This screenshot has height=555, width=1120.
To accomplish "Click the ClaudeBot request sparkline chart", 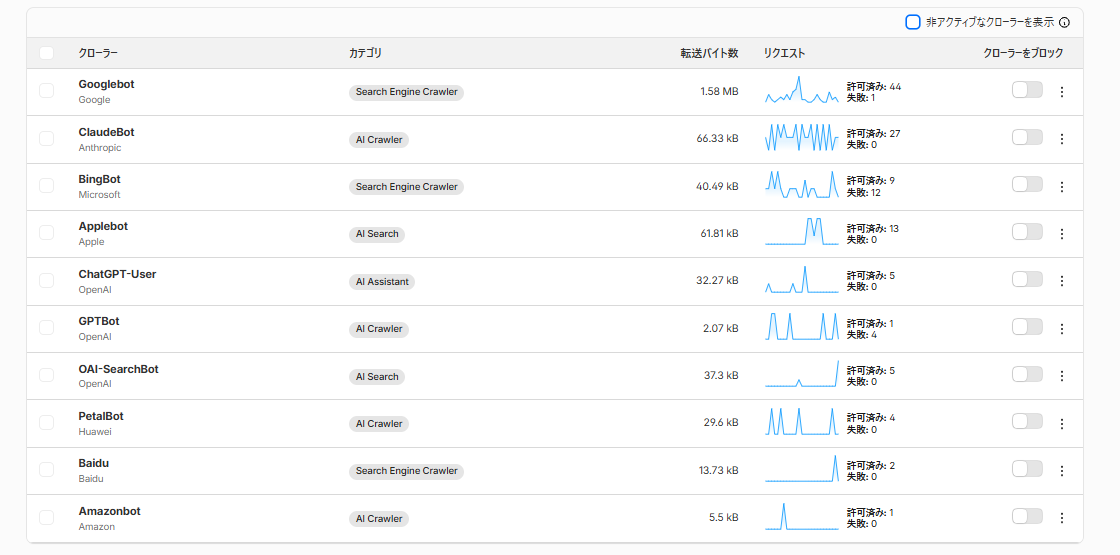I will [802, 137].
